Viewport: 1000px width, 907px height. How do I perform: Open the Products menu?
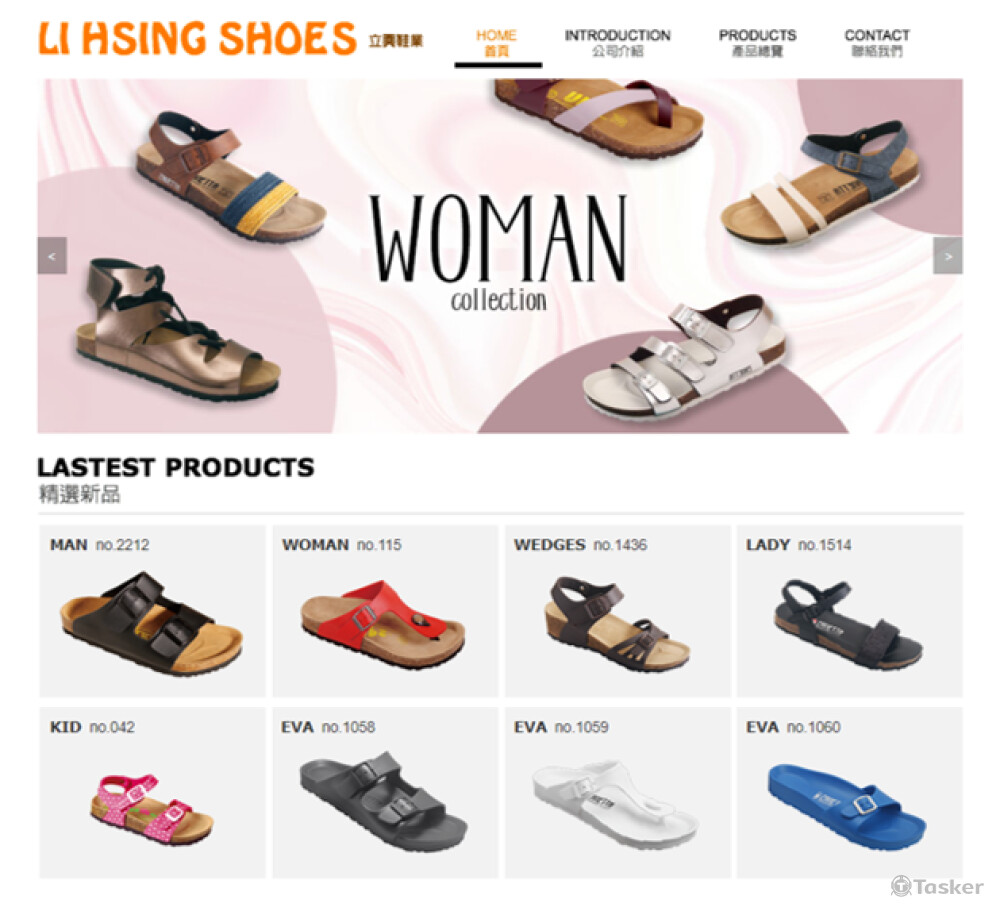coord(757,43)
